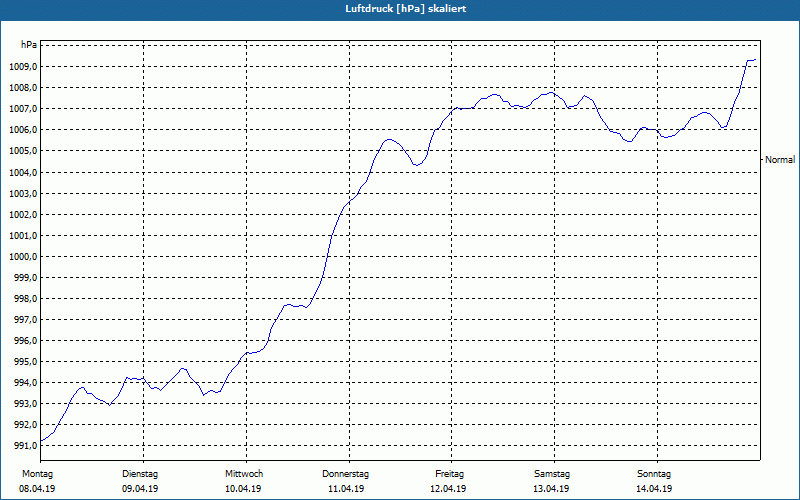Select the 993,0 axis value
This screenshot has width=800, height=500.
(x=24, y=404)
